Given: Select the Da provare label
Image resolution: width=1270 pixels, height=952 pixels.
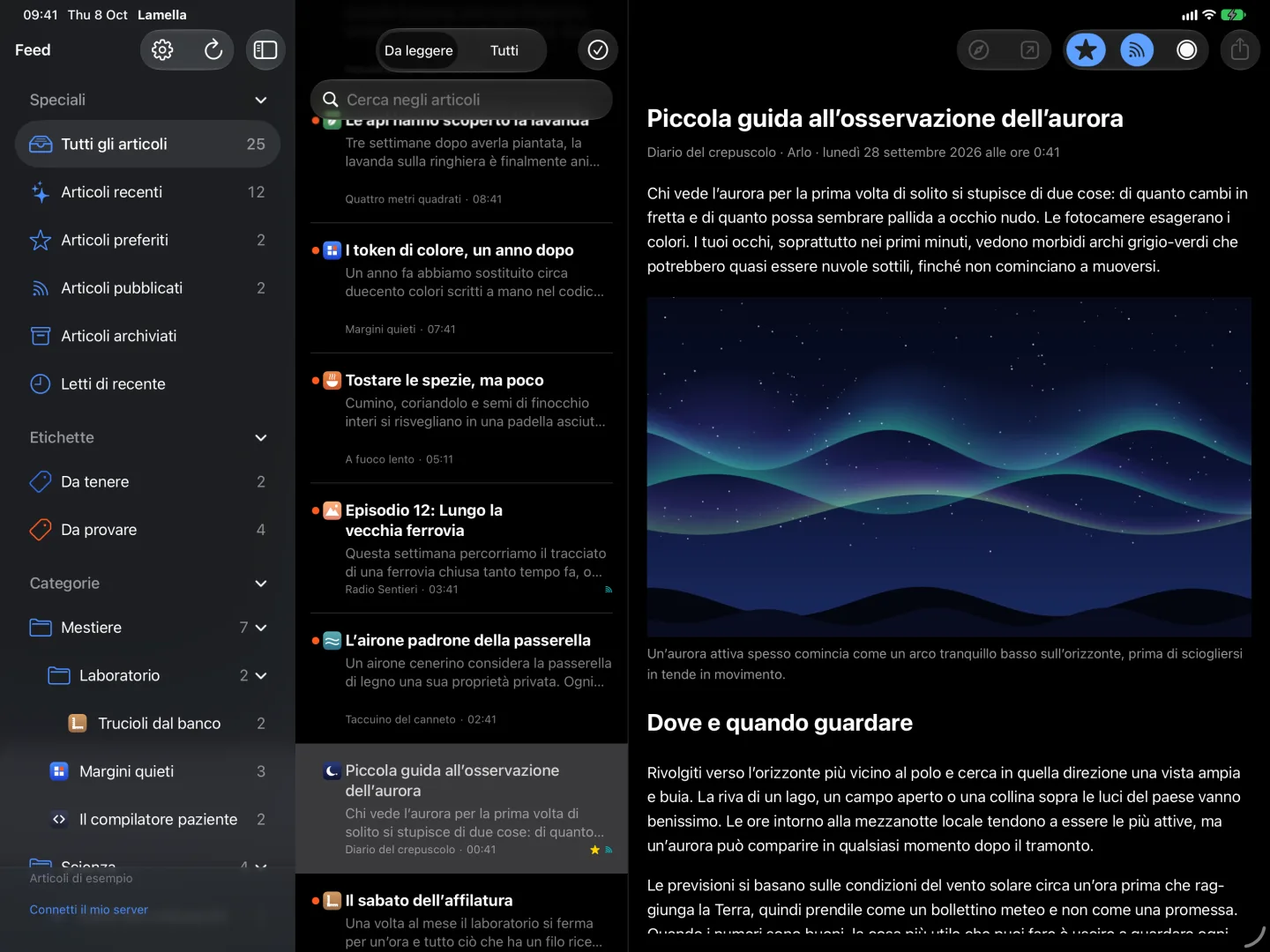Looking at the screenshot, I should click(x=147, y=530).
